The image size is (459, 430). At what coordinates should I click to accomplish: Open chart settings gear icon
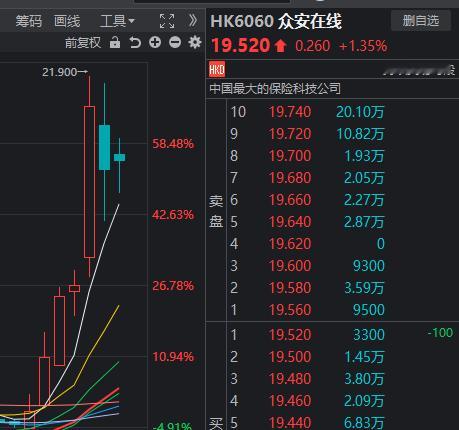195,42
